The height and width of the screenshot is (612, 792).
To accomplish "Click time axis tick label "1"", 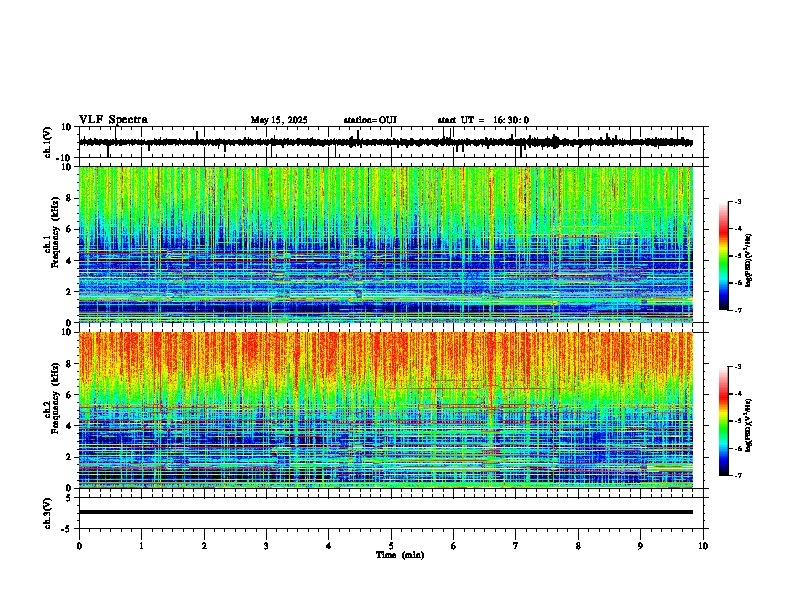I will pyautogui.click(x=141, y=546).
